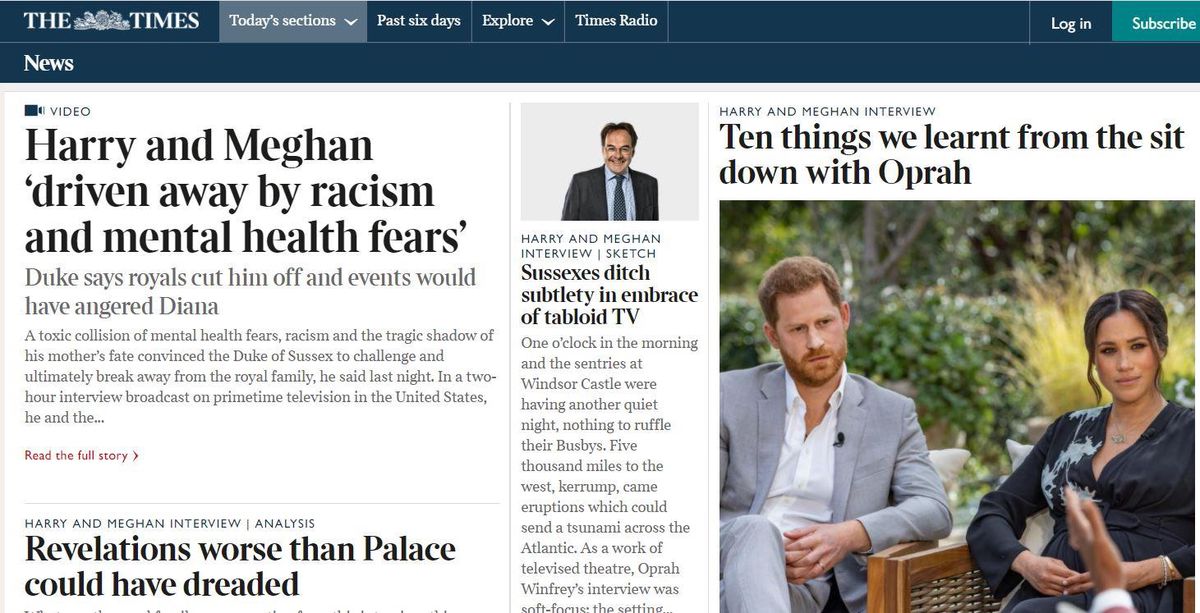Click Harry and Meghan Interview Analysis label
This screenshot has height=613, width=1200.
170,523
